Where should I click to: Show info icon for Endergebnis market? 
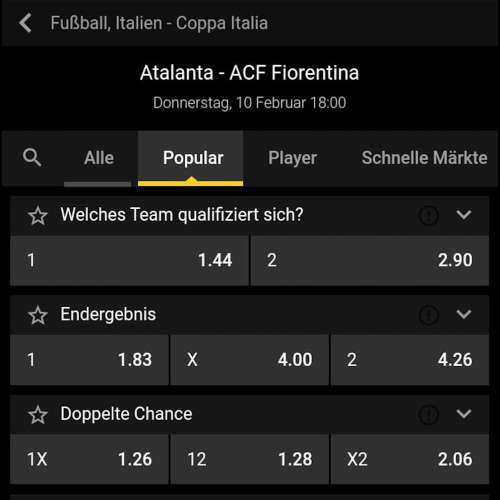[x=428, y=314]
